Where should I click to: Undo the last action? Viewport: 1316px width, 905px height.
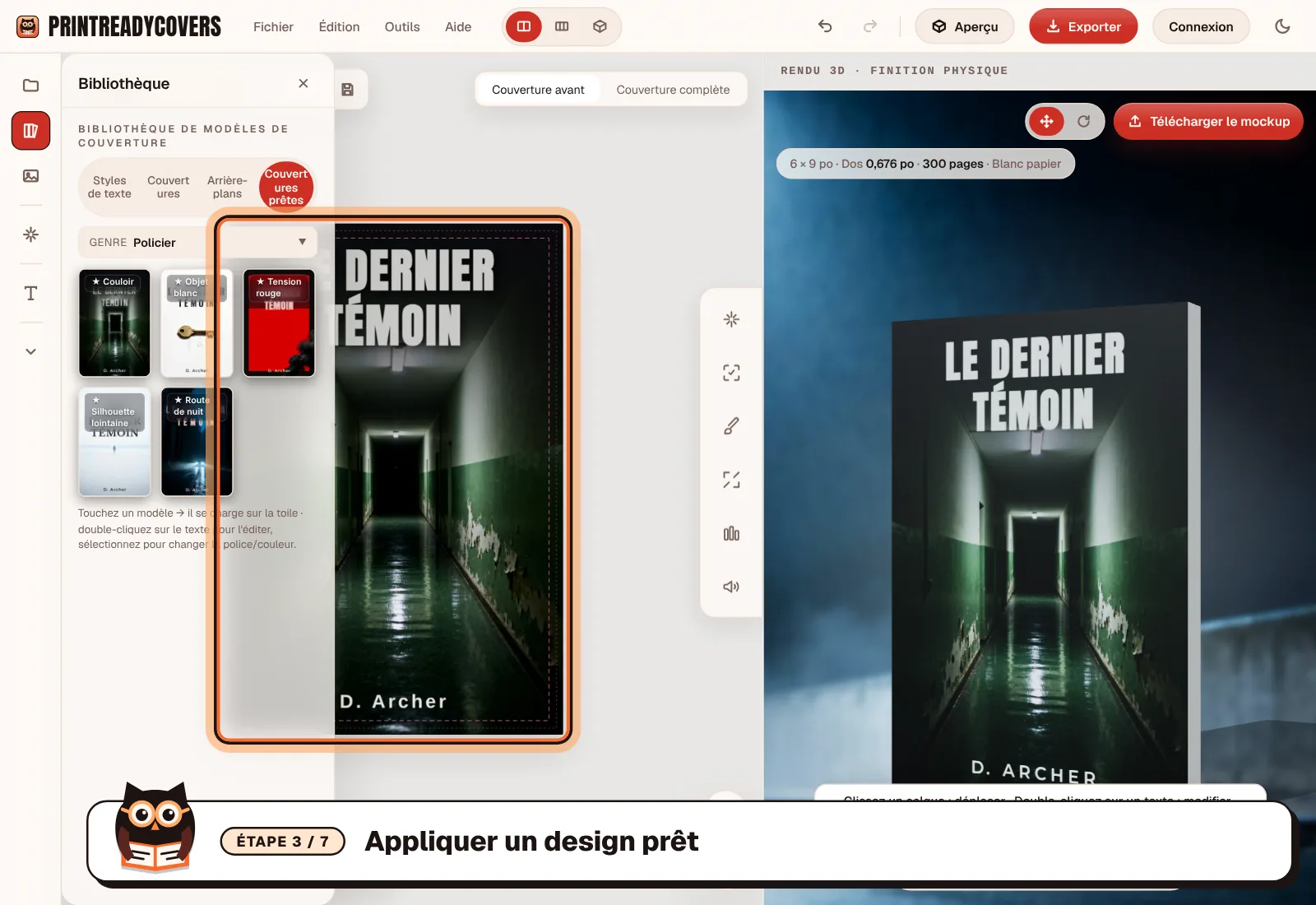825,26
